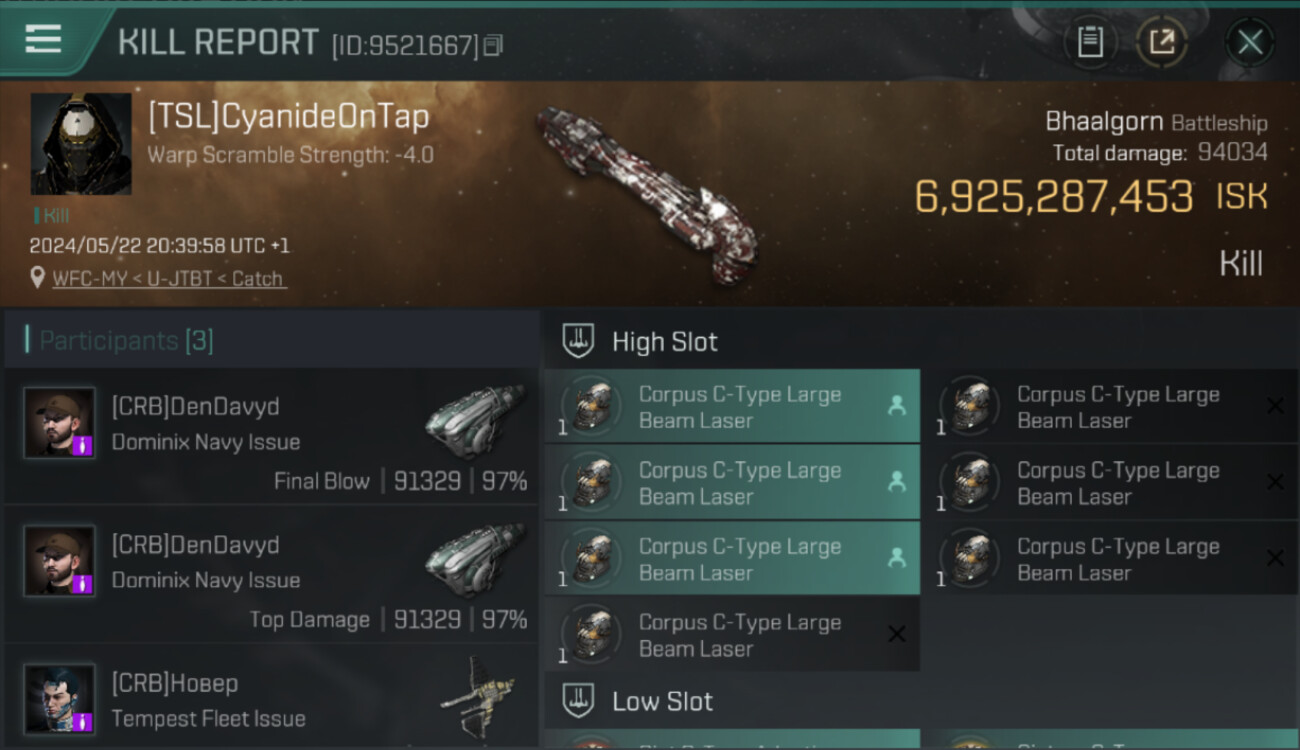This screenshot has height=750, width=1300.
Task: Open WFC-MY location link
Action: tap(169, 279)
